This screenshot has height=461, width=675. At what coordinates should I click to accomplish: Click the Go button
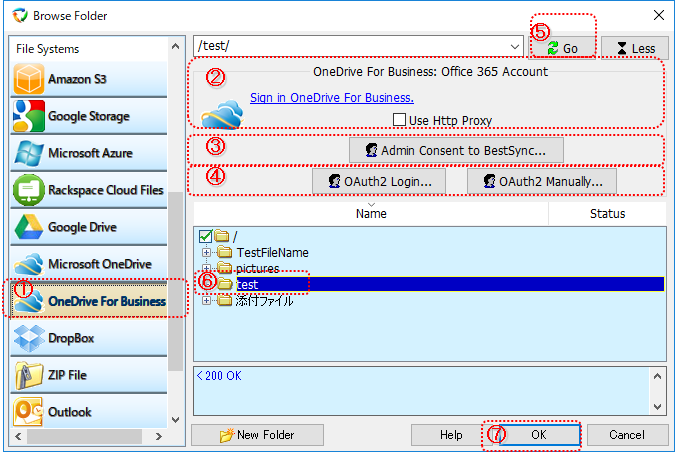coord(562,48)
